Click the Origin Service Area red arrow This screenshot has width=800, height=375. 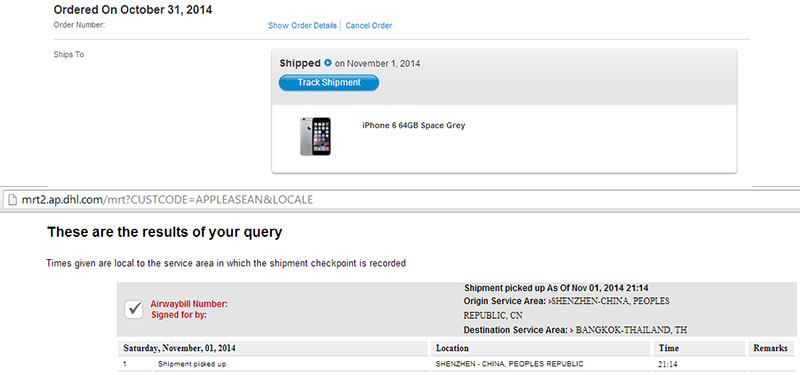point(549,302)
